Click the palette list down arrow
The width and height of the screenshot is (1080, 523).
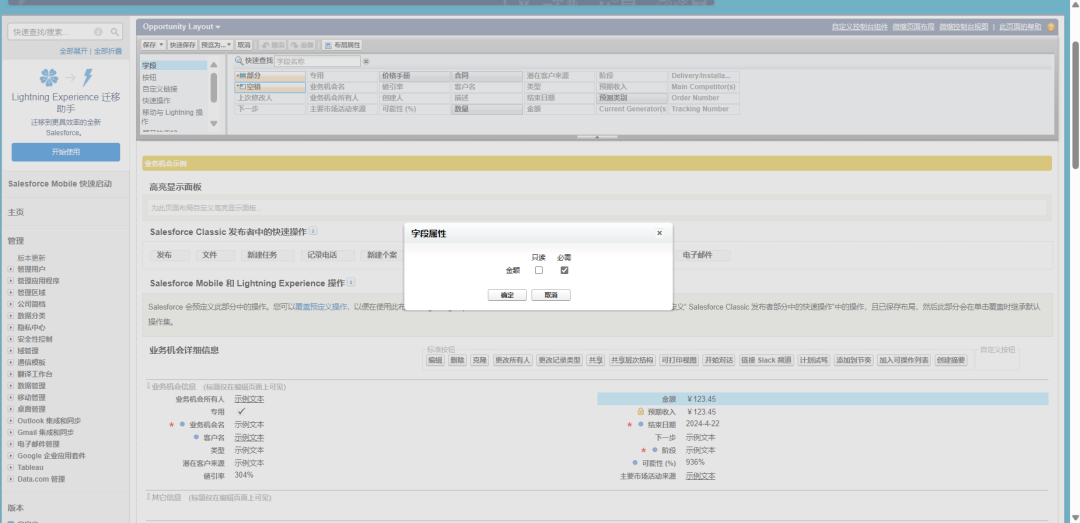click(214, 123)
